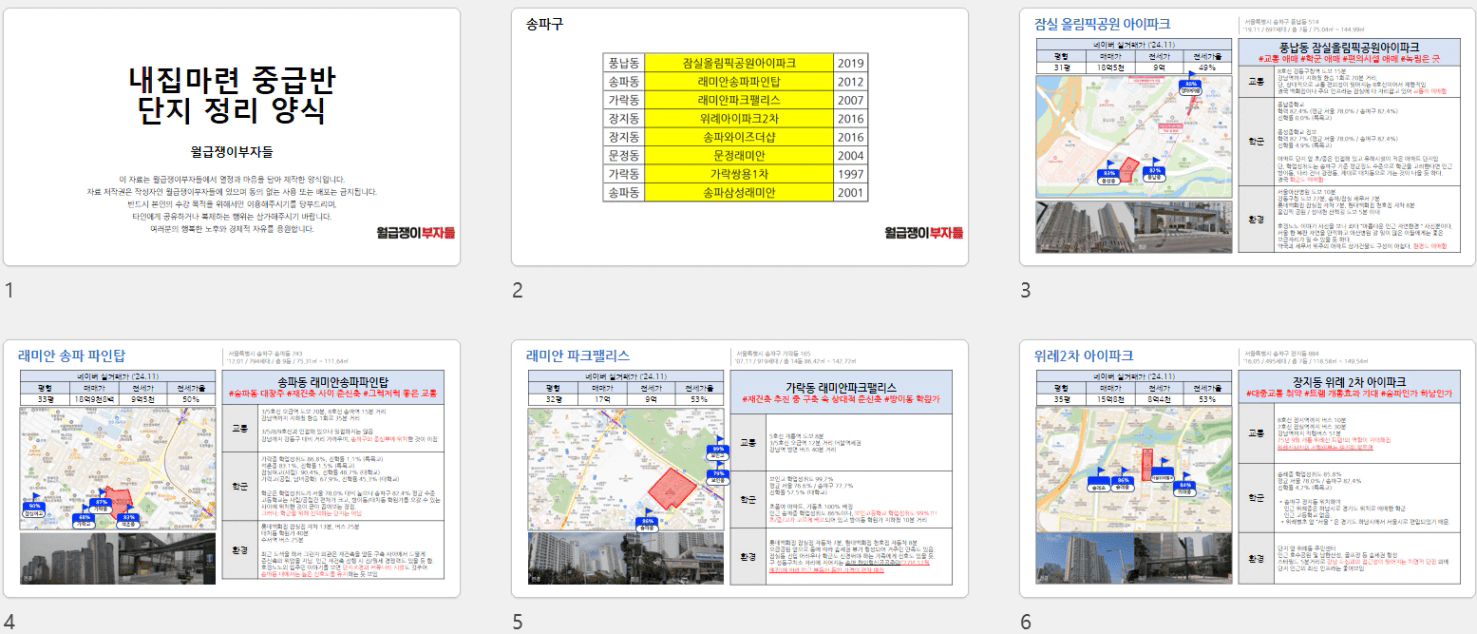Select the 위례아이파크2차 table cell
1477x634 pixels.
point(740,118)
